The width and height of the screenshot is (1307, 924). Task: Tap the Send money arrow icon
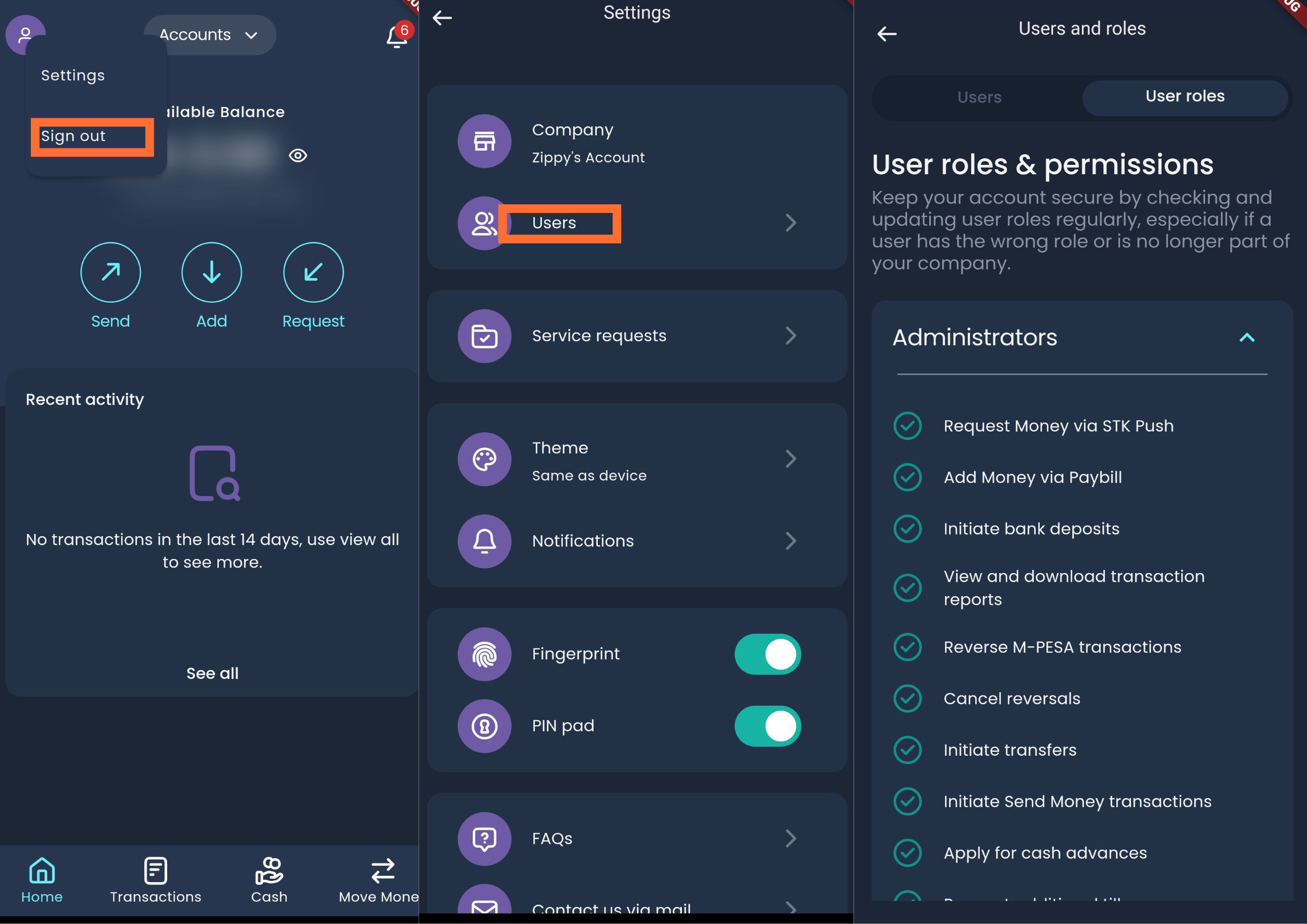pos(110,272)
